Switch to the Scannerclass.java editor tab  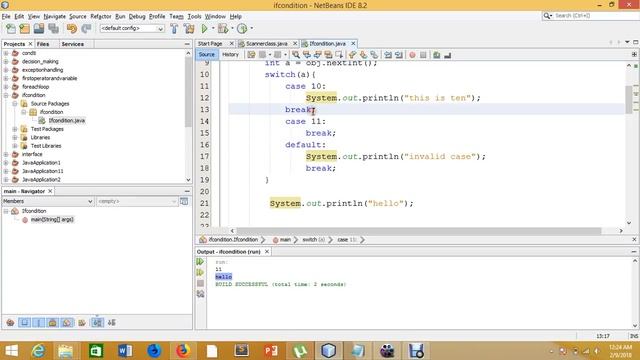267,44
